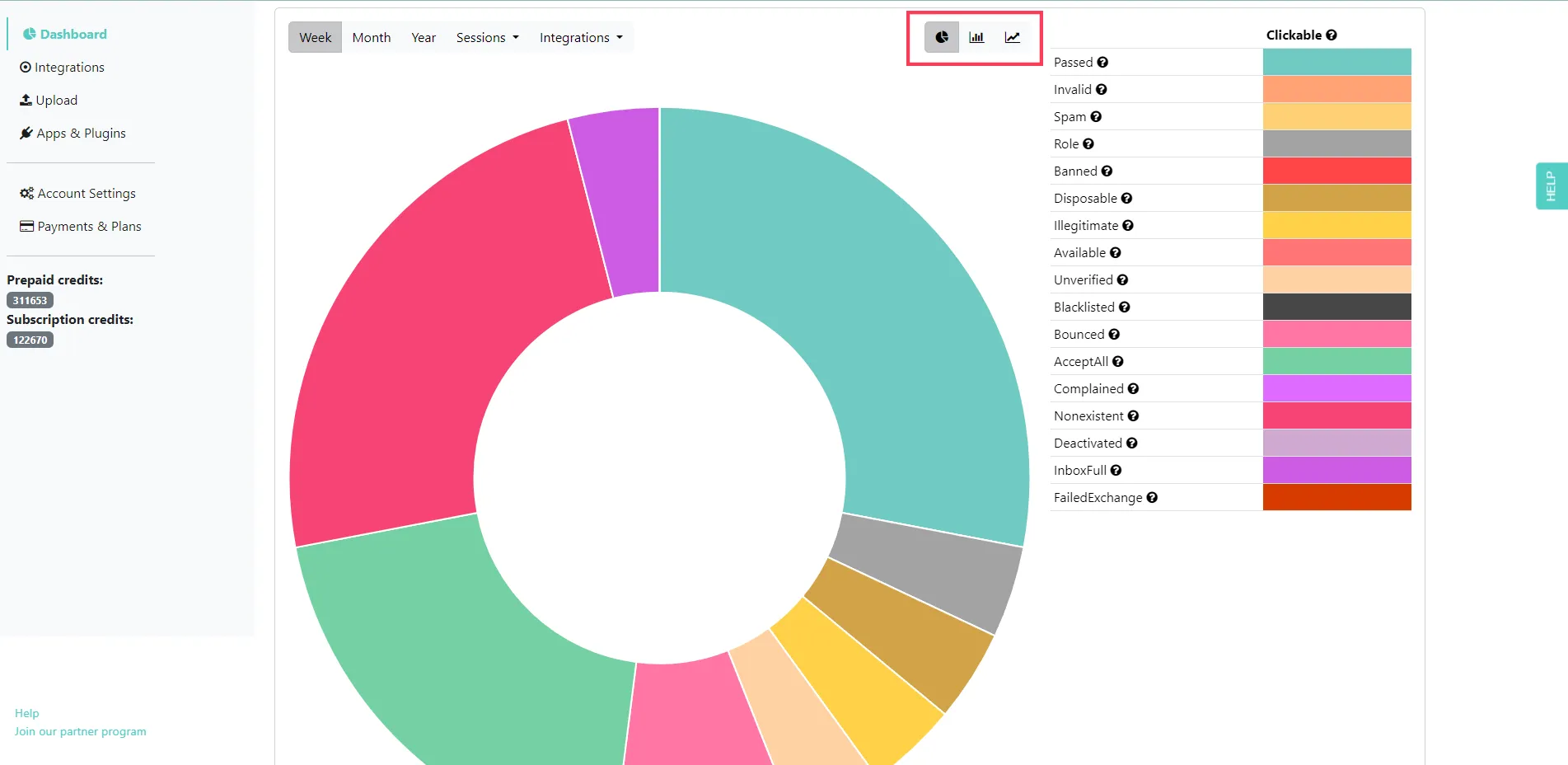Open Payments & Plans from sidebar
This screenshot has width=1568, height=765.
click(81, 226)
